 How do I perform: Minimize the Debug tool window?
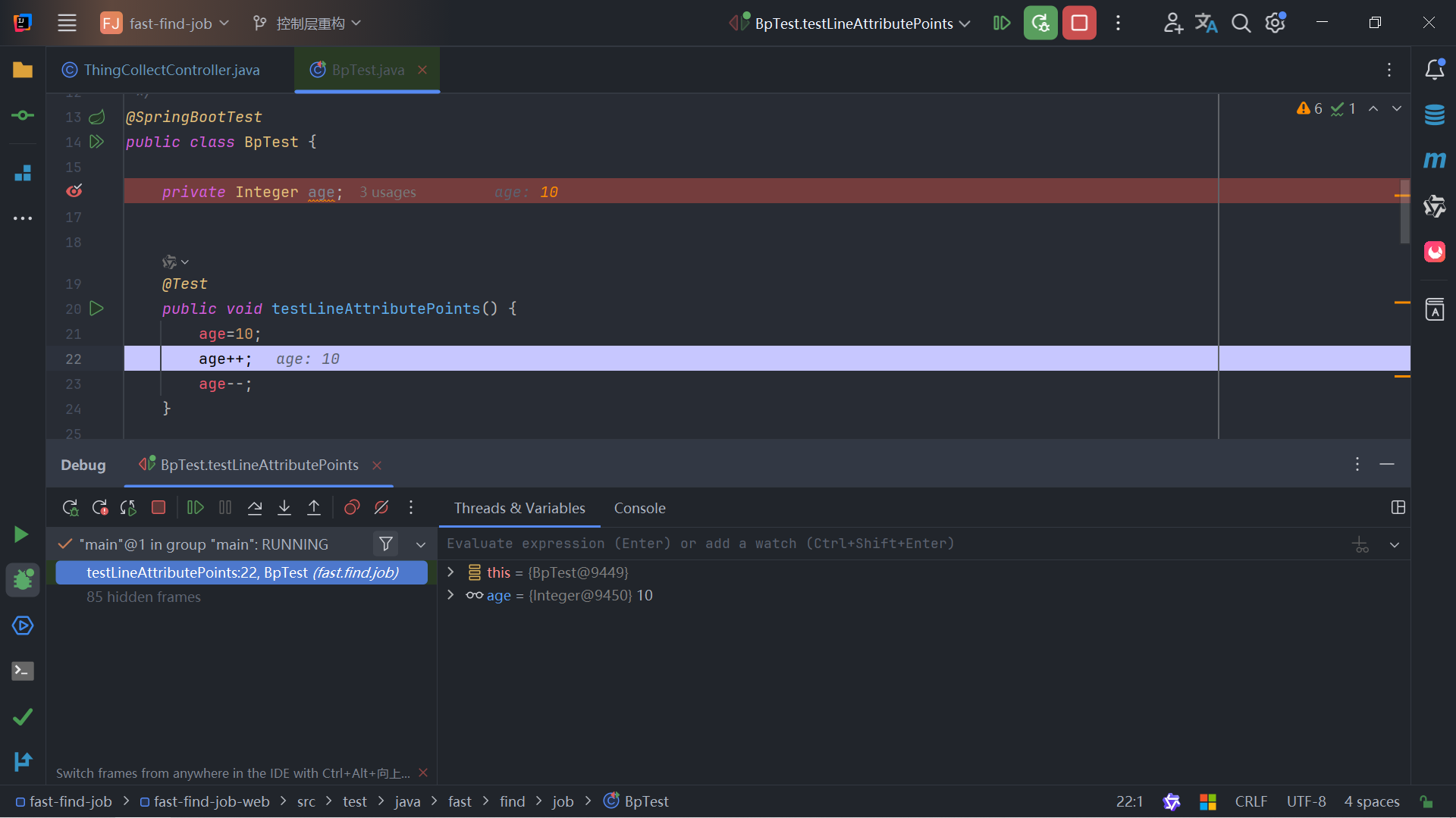click(1387, 464)
